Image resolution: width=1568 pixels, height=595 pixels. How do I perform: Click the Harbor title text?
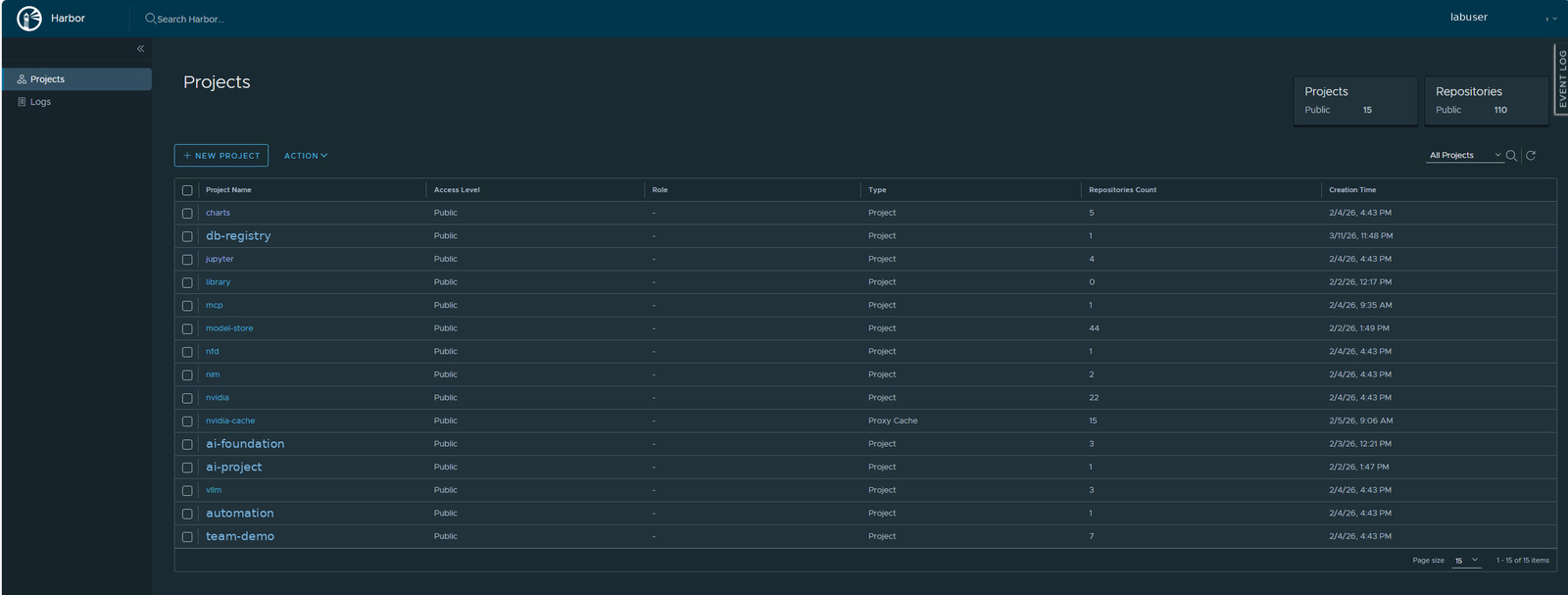click(68, 19)
